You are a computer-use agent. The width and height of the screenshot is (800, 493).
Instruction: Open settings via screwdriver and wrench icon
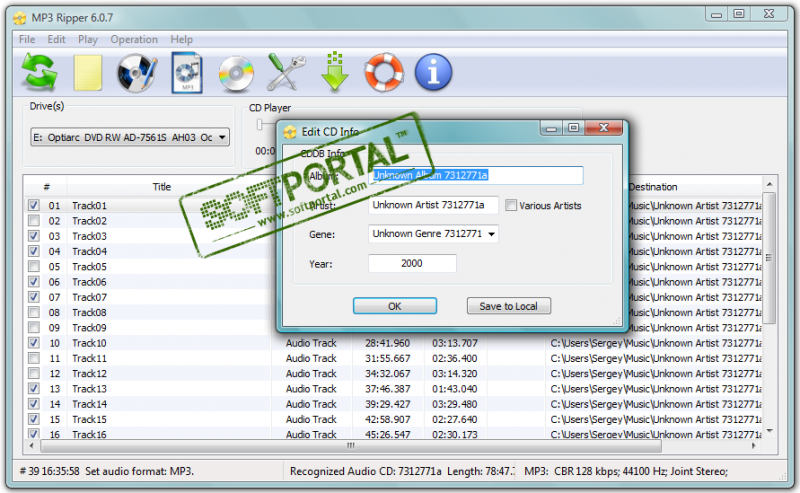286,72
